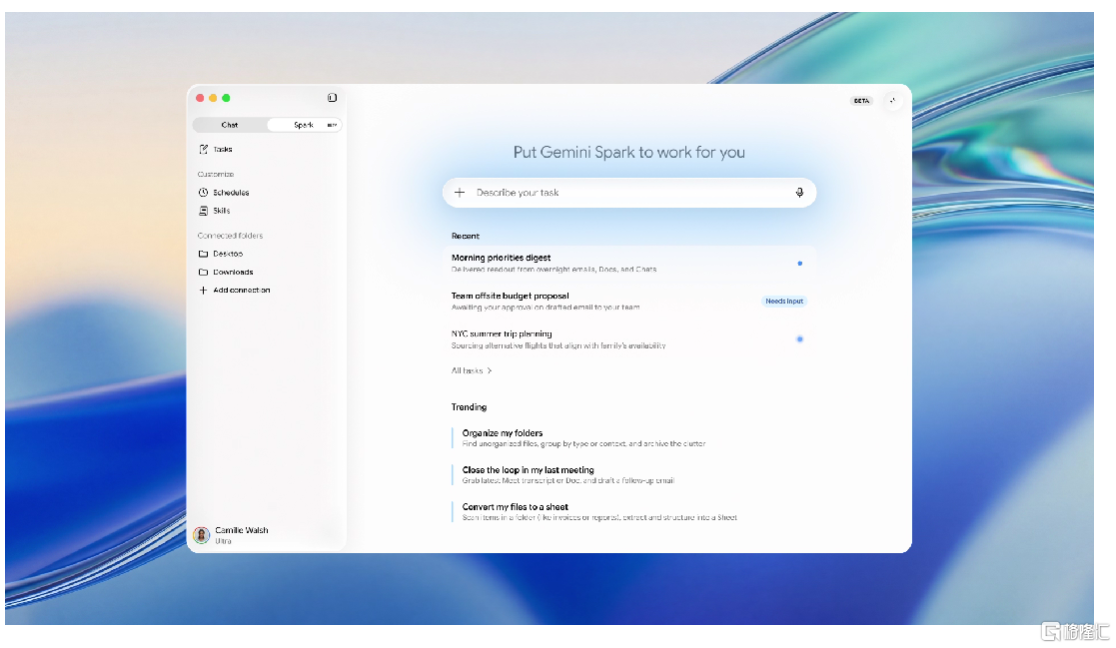
Task: Open Camille Walsh account profile
Action: (x=232, y=535)
